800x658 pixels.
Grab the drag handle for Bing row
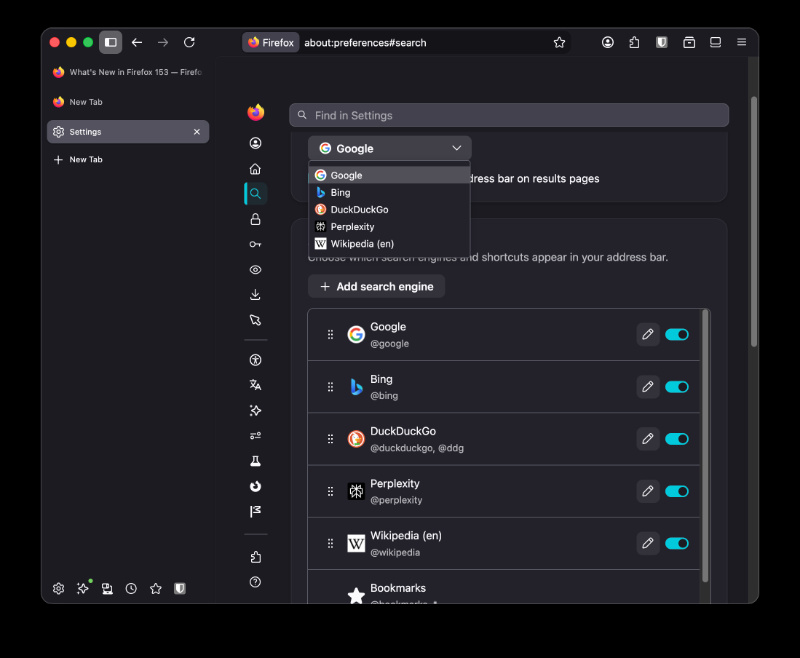point(330,387)
